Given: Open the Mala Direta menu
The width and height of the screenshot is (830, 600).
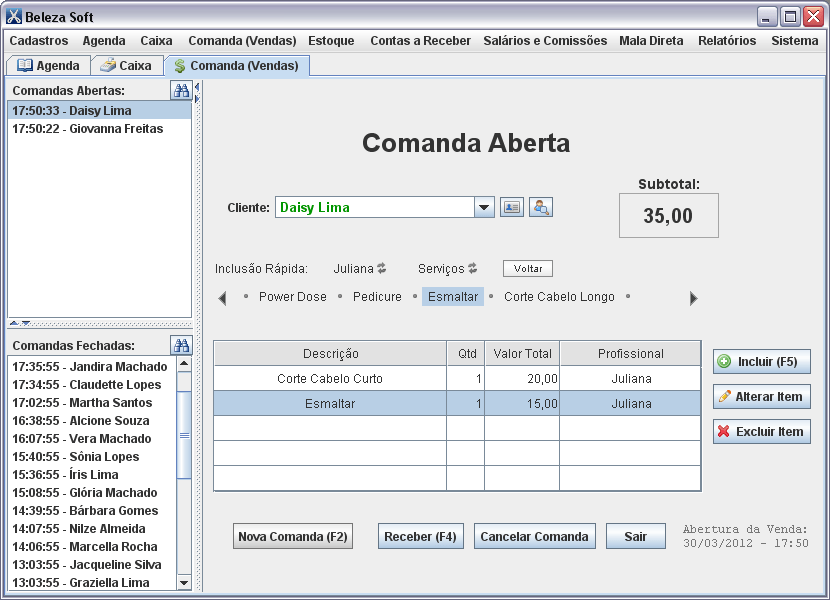Looking at the screenshot, I should (x=651, y=41).
